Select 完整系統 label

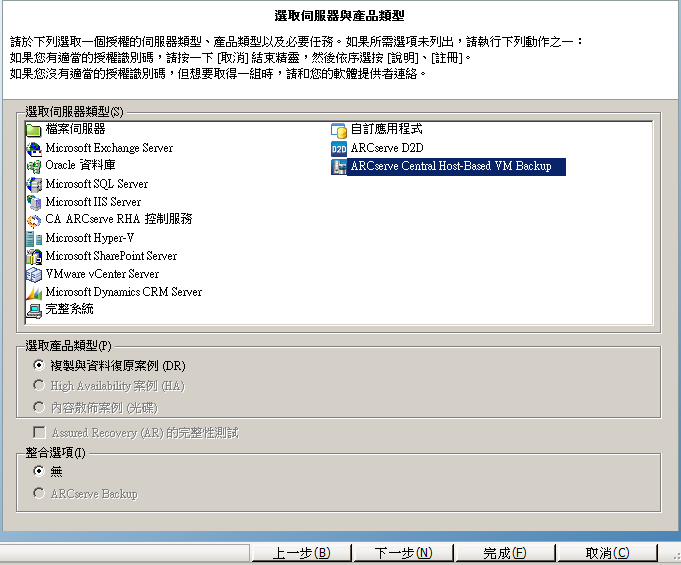tap(69, 309)
